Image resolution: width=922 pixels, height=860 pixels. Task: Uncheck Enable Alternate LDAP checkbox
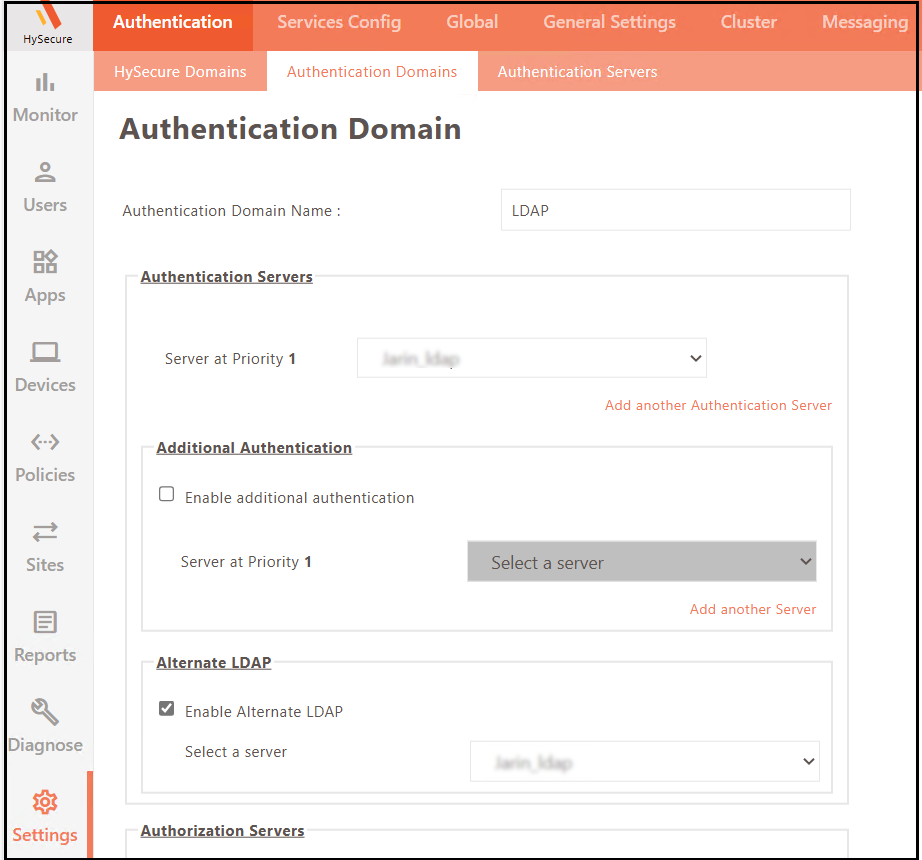[167, 708]
